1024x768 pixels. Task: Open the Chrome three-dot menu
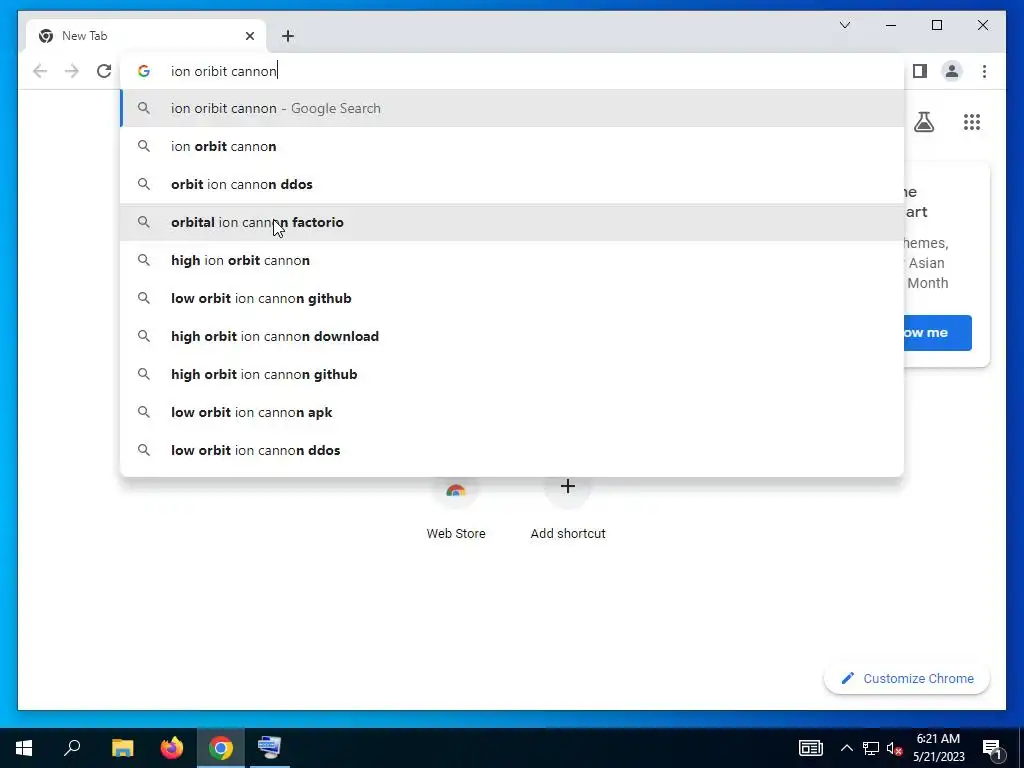(984, 71)
